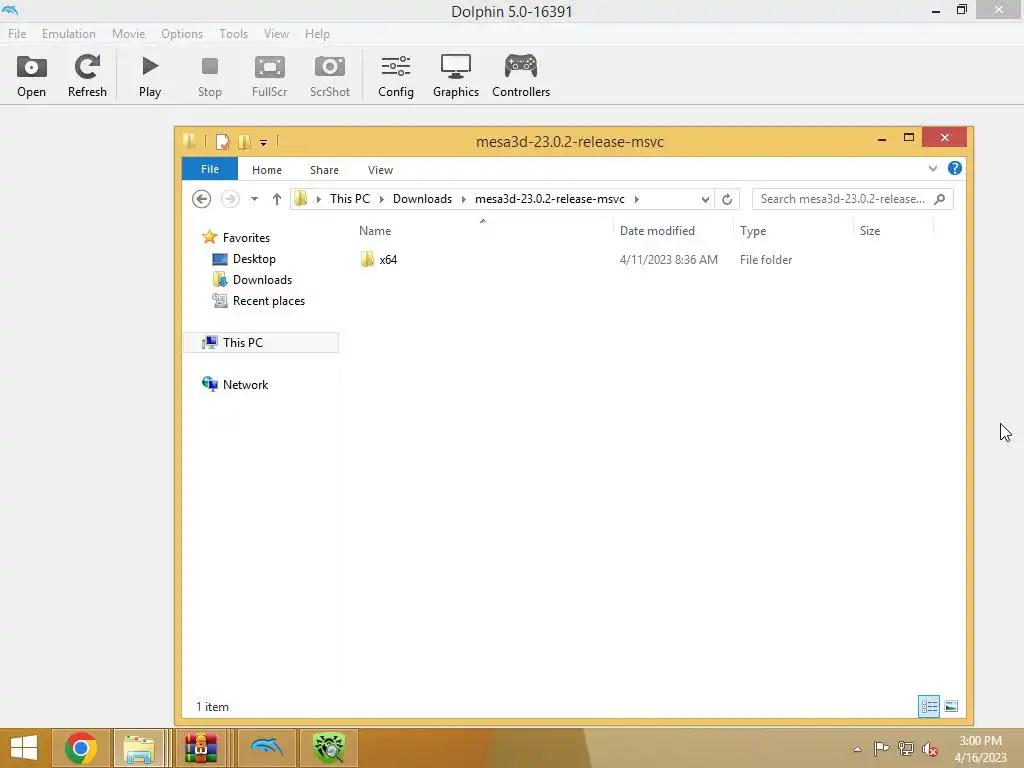Expand breadcrumb arrow after This PC
1024x768 pixels.
click(x=381, y=199)
